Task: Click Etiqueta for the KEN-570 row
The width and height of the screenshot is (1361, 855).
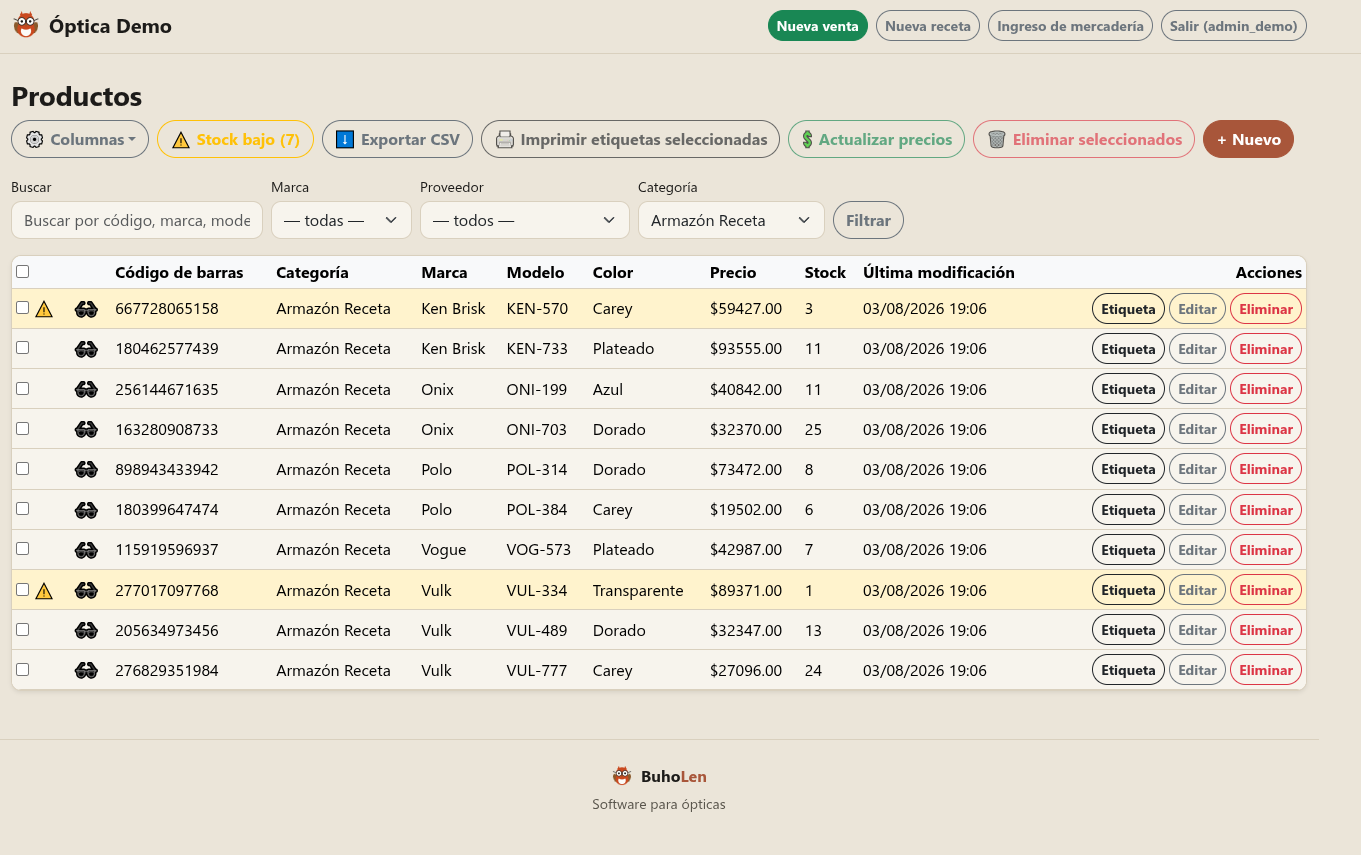Action: [1128, 309]
